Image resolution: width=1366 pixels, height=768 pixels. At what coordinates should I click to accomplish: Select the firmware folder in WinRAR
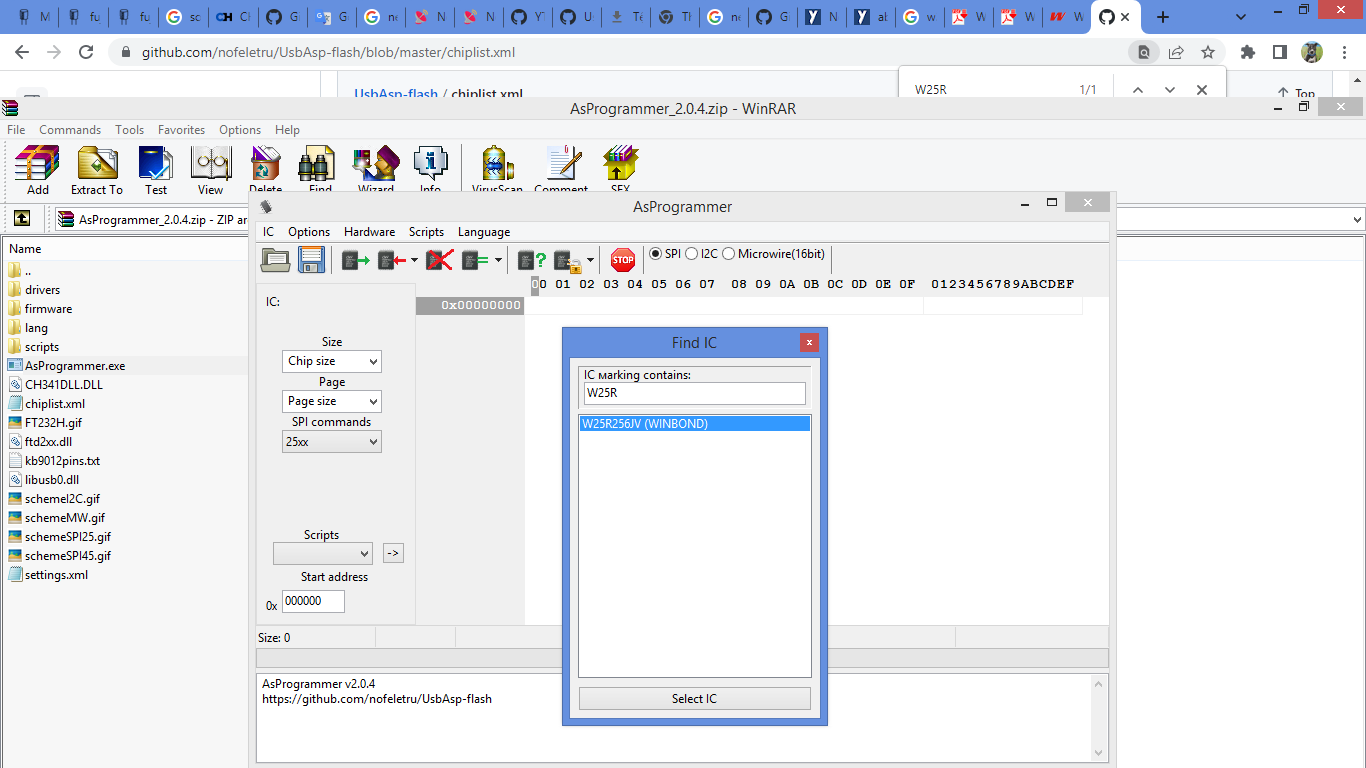tap(48, 309)
